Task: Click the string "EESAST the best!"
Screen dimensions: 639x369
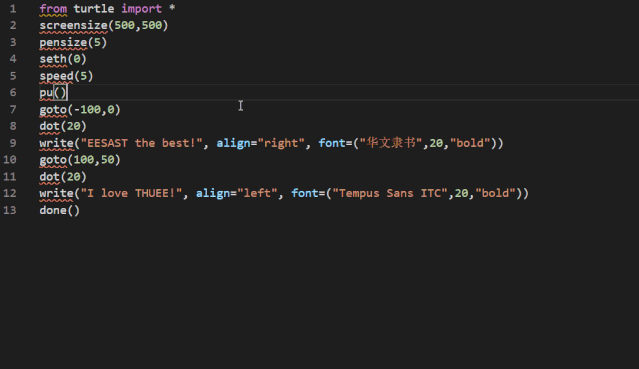Action: (x=141, y=143)
